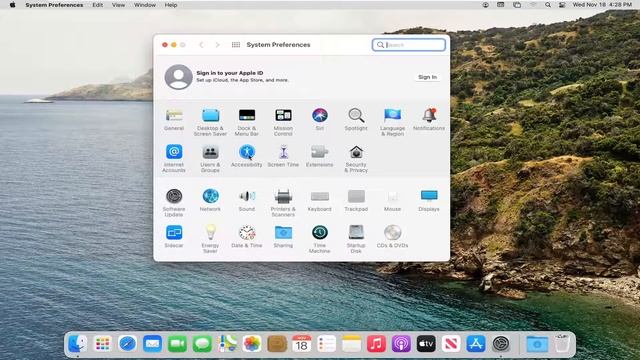
Task: Open Siri preferences
Action: [320, 119]
